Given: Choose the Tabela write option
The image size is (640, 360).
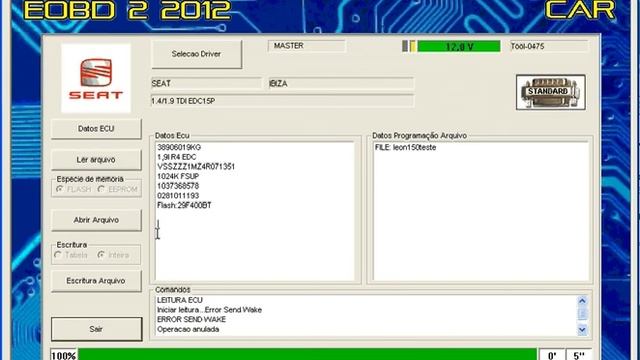Looking at the screenshot, I should tap(58, 255).
